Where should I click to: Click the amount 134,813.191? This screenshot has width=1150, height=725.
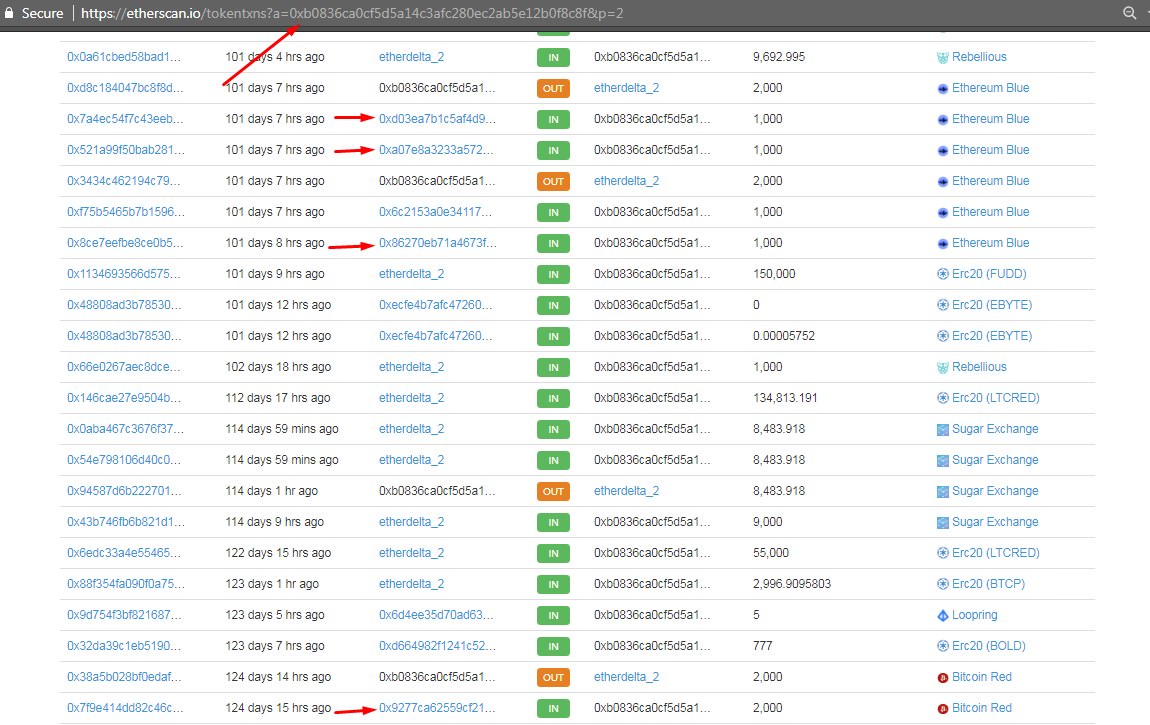pyautogui.click(x=785, y=398)
